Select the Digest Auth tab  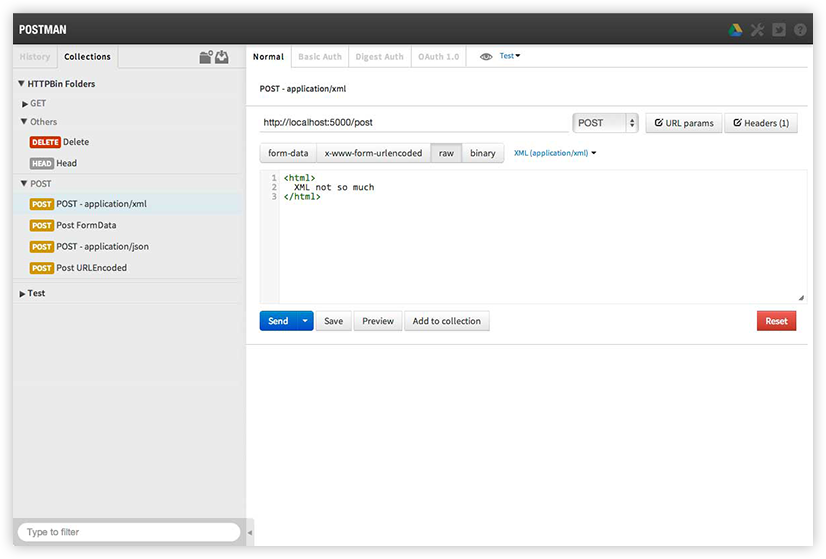(379, 56)
